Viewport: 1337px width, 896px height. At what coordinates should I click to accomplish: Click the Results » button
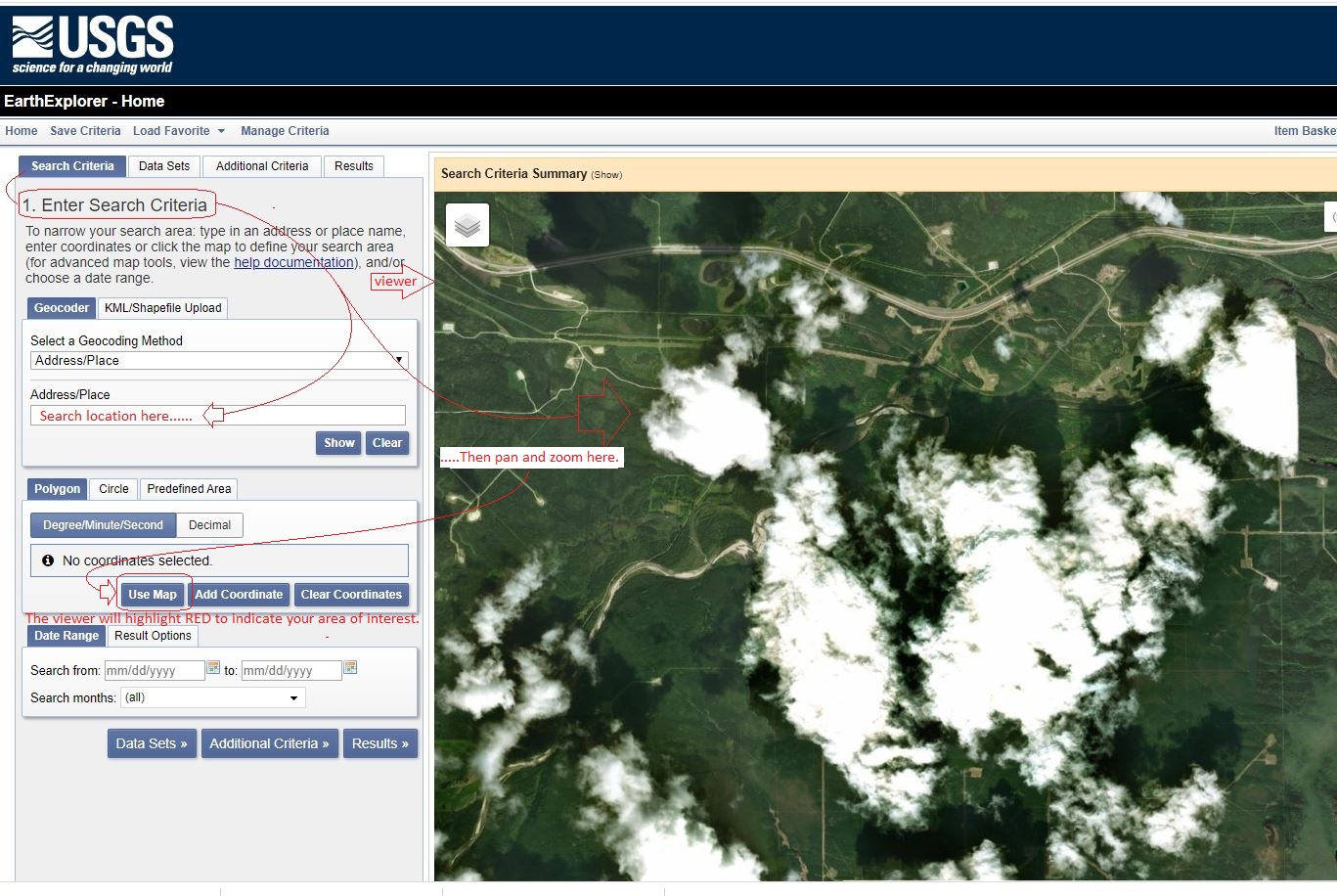[379, 743]
